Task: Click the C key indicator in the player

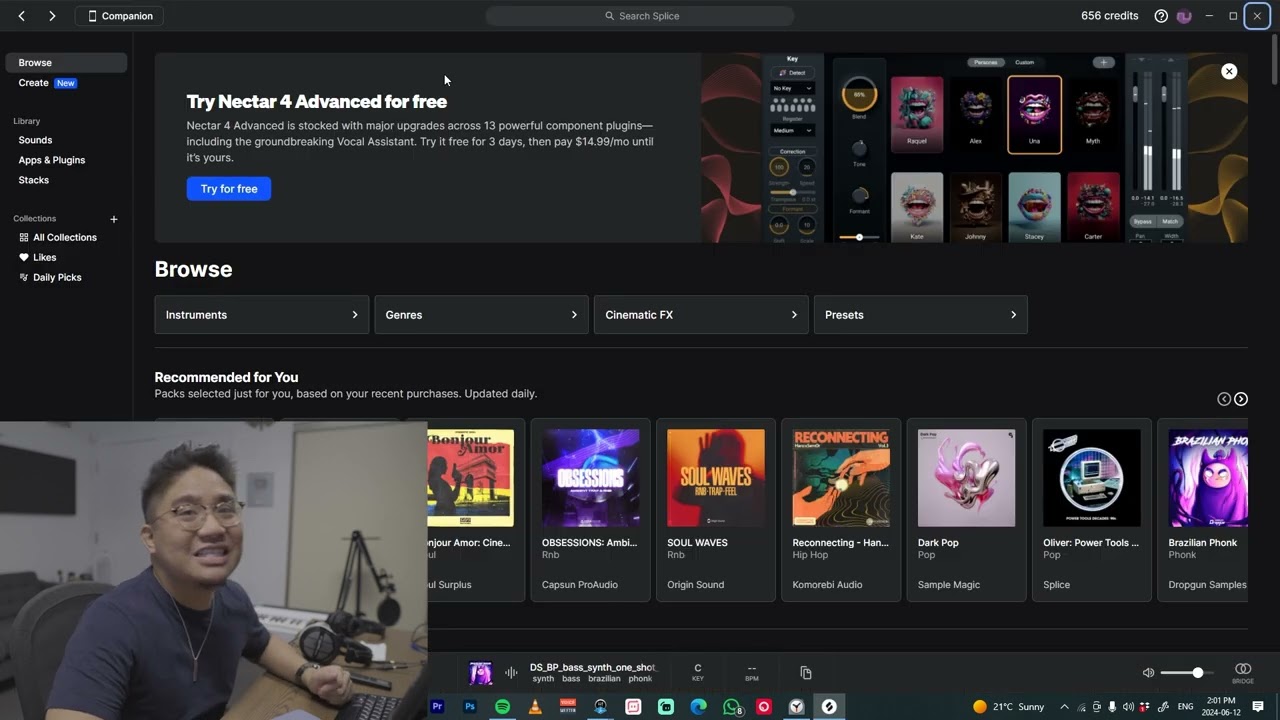Action: click(698, 672)
